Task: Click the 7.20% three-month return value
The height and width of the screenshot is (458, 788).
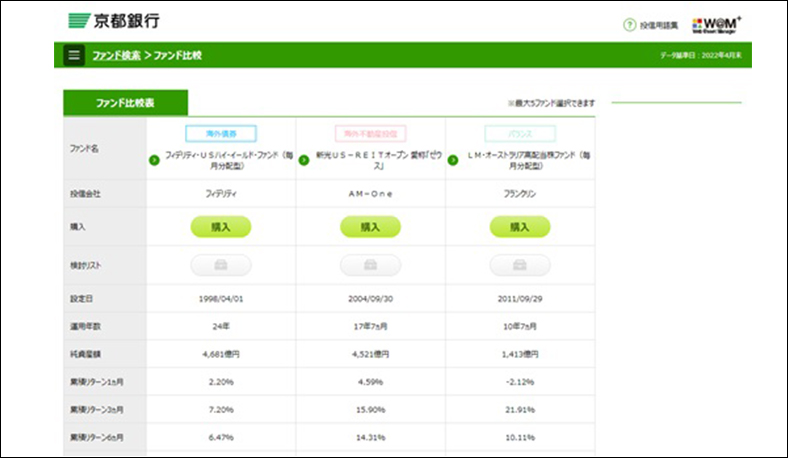Action: tap(221, 410)
